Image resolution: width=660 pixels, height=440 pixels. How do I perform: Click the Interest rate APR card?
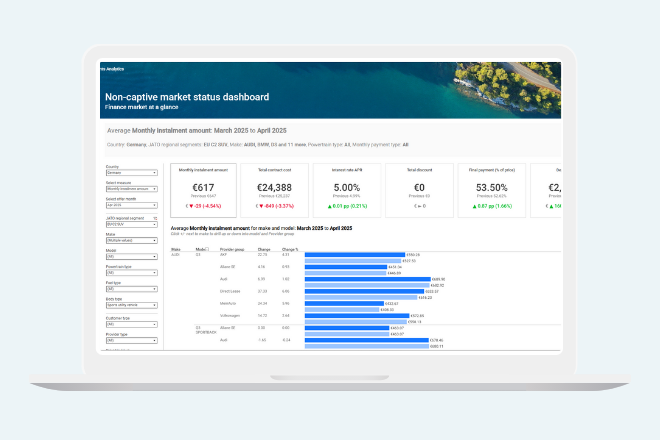click(346, 190)
